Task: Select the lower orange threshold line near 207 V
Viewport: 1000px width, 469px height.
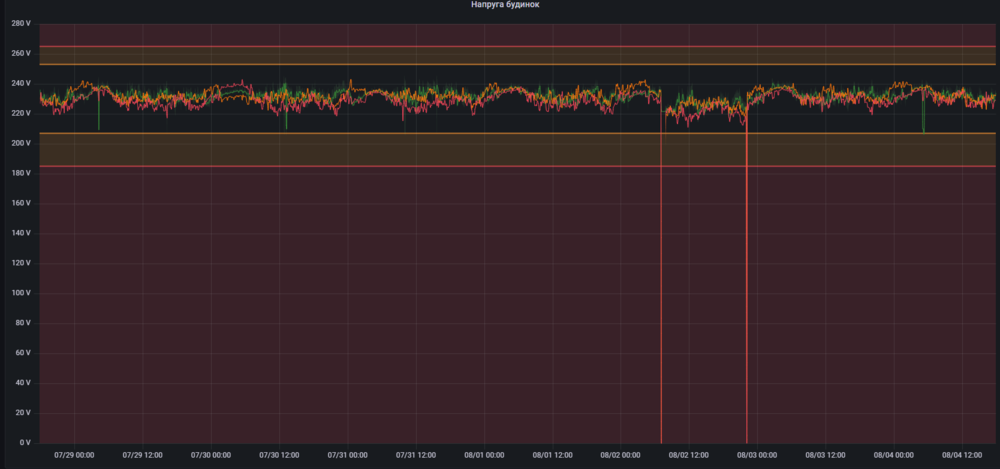Action: pyautogui.click(x=500, y=133)
